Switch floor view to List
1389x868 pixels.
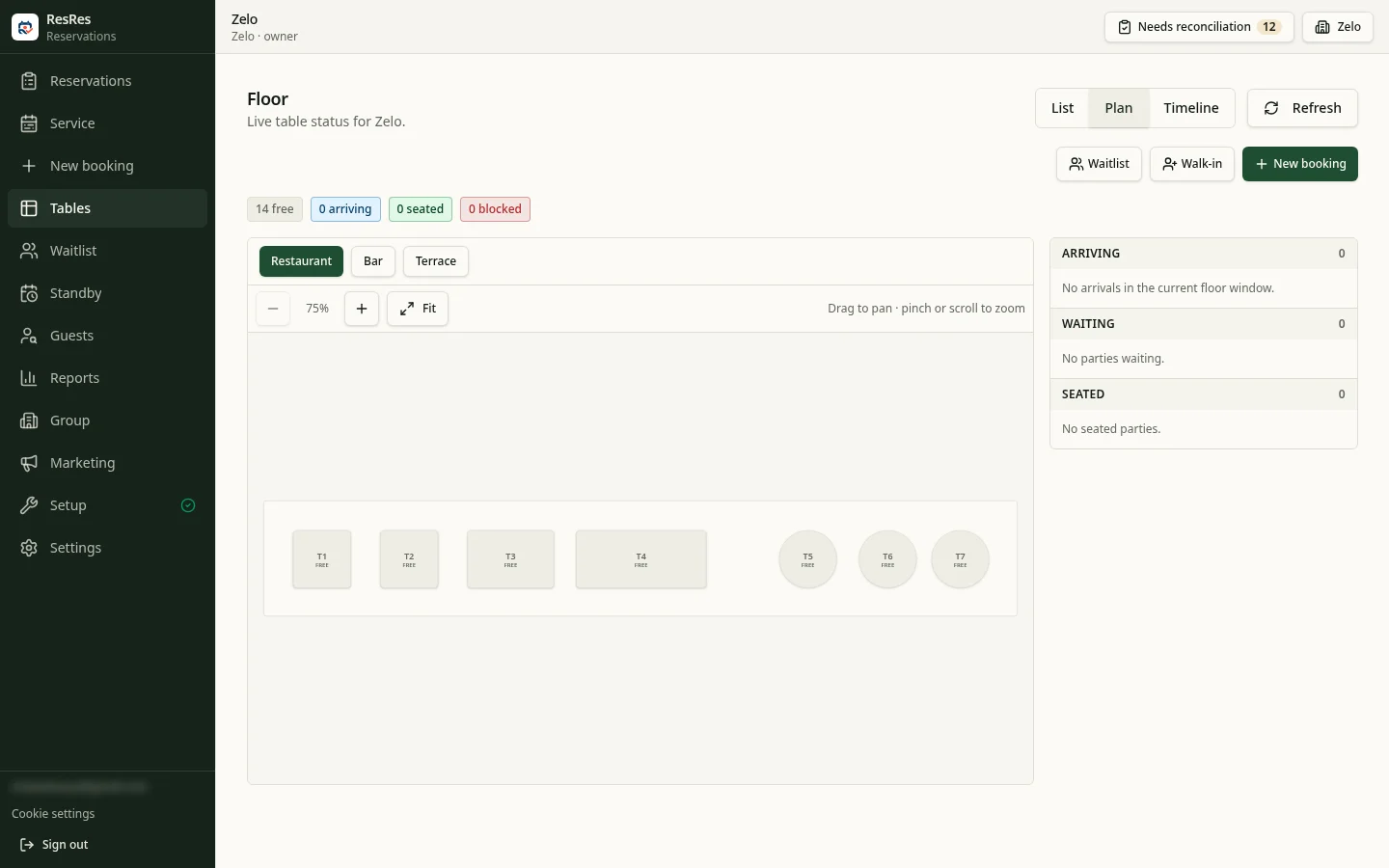coord(1062,108)
